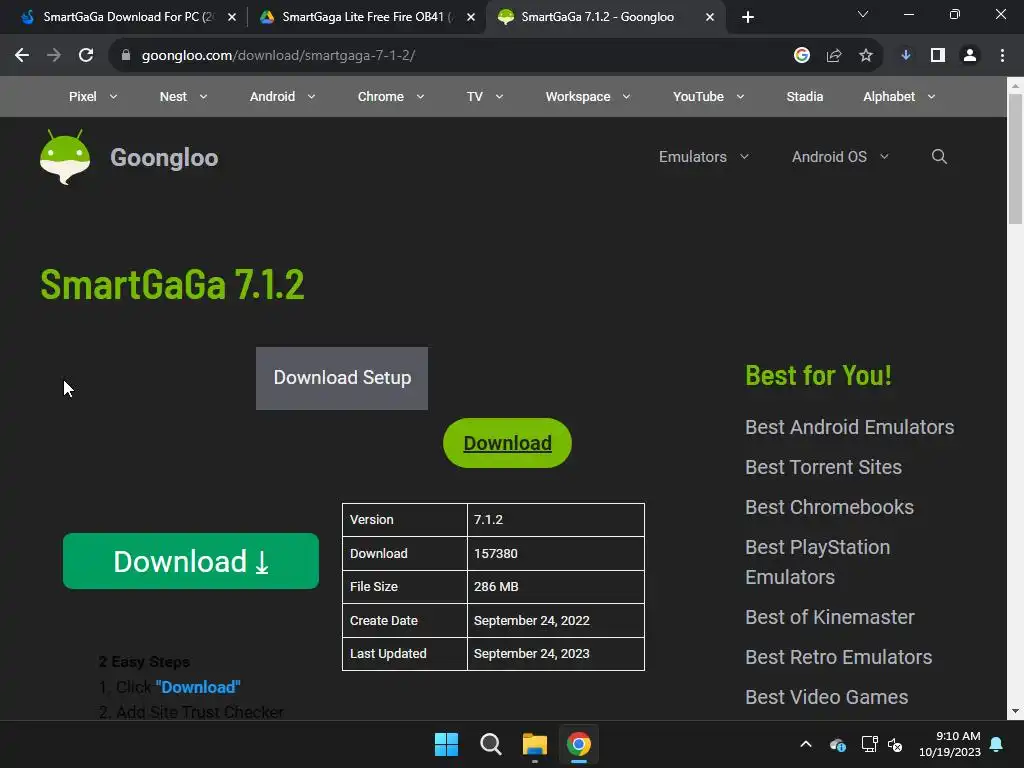Open Google lens icon in address bar

(x=802, y=56)
